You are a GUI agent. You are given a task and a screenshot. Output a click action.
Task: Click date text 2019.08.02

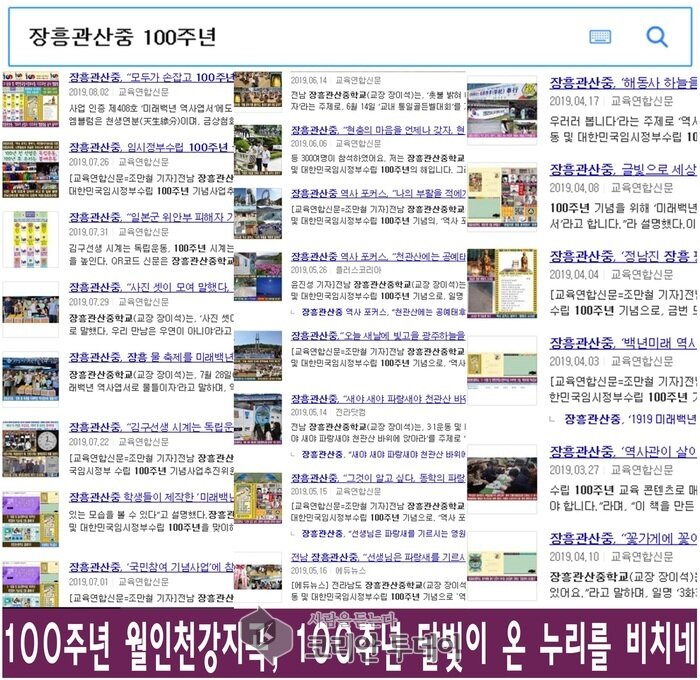point(89,92)
